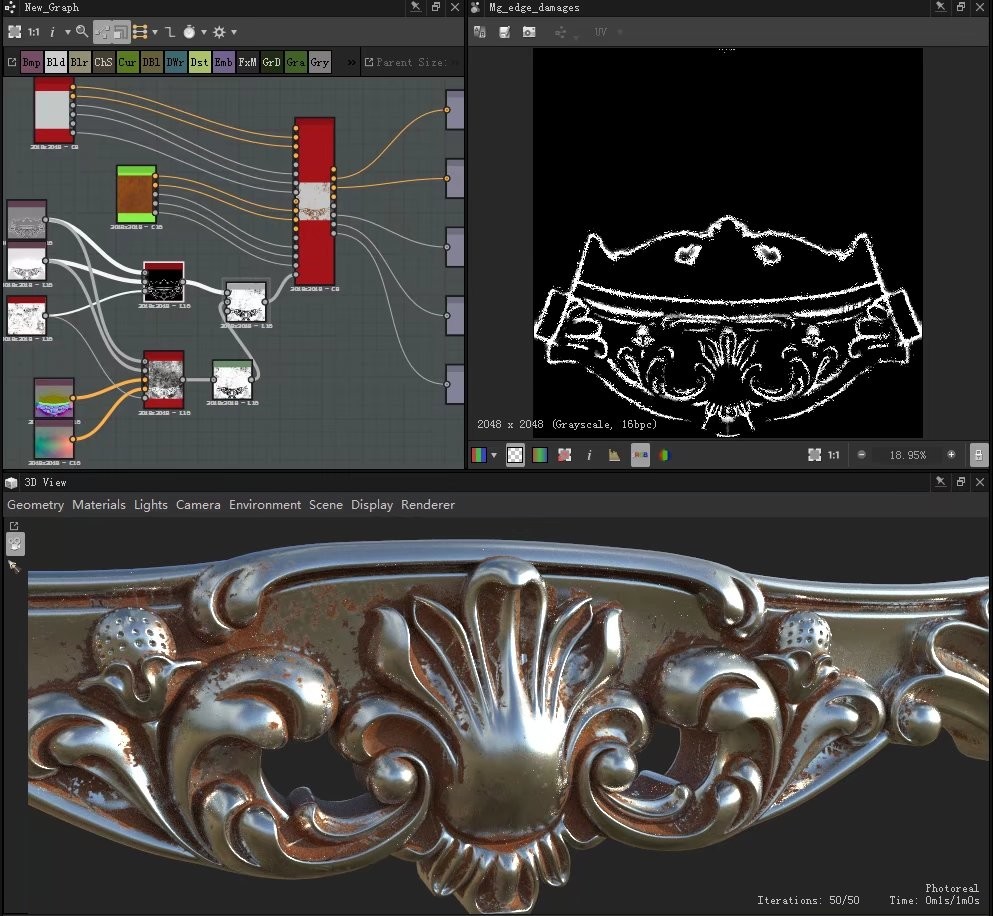Open the Renderer menu in 3D View

click(428, 505)
